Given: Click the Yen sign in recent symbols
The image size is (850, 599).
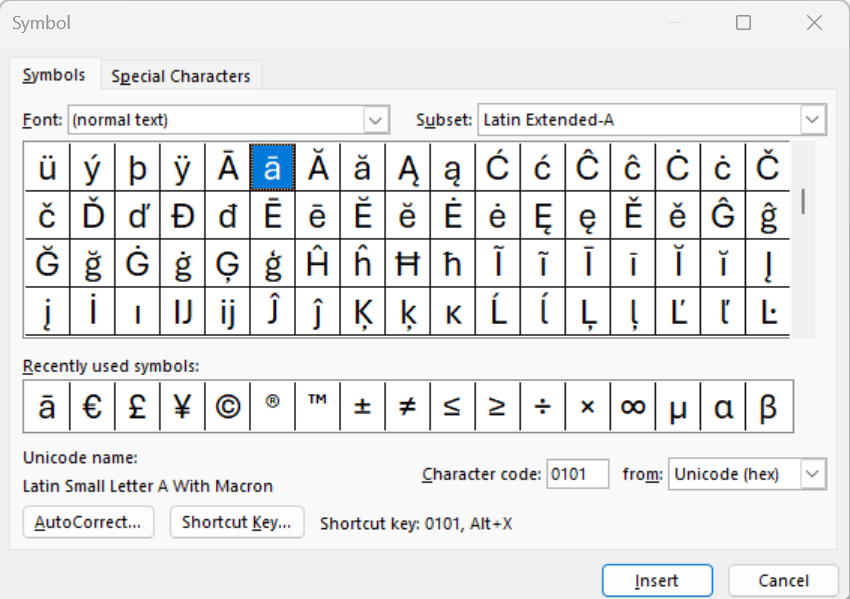Looking at the screenshot, I should [x=182, y=407].
